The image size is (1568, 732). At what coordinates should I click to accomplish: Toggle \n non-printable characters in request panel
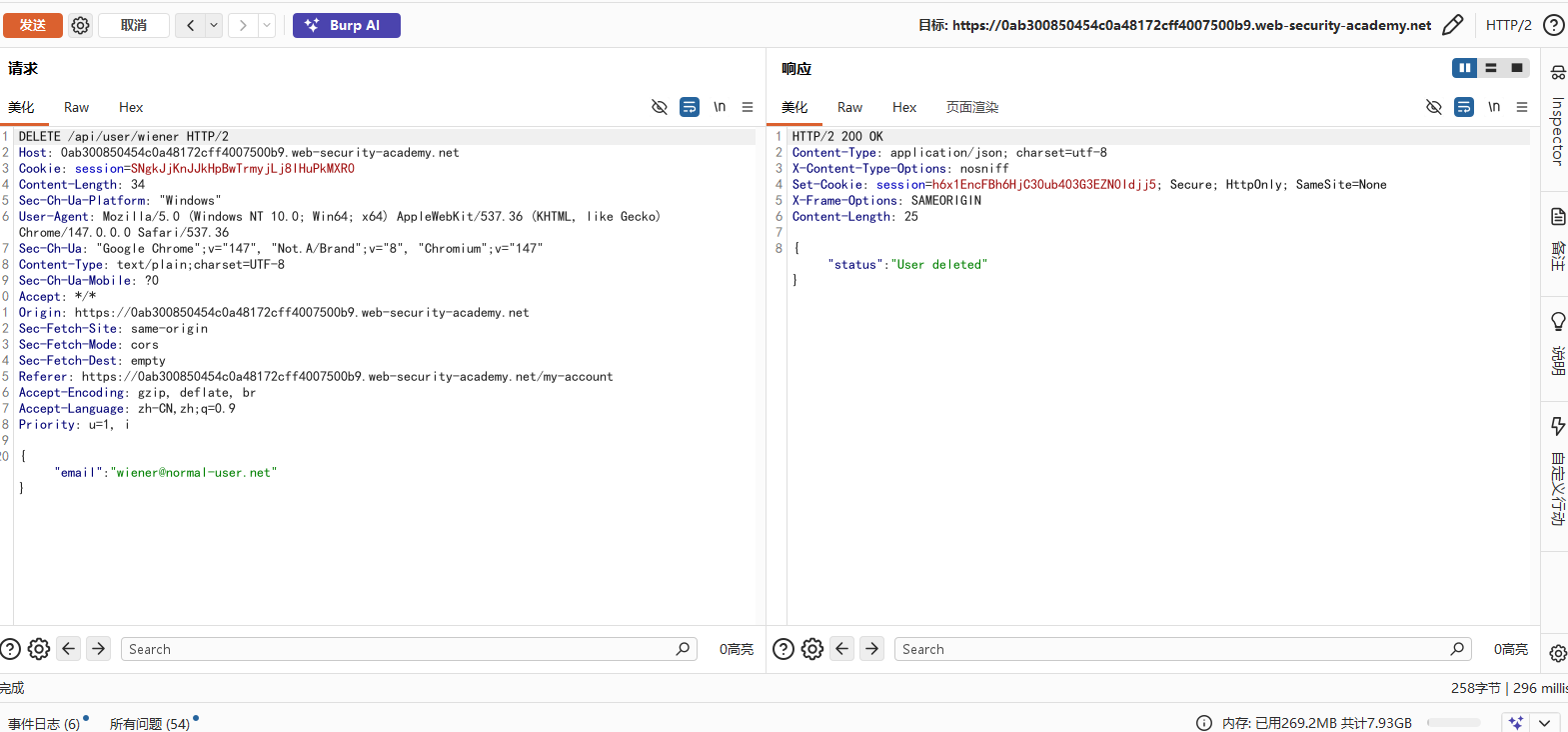720,107
